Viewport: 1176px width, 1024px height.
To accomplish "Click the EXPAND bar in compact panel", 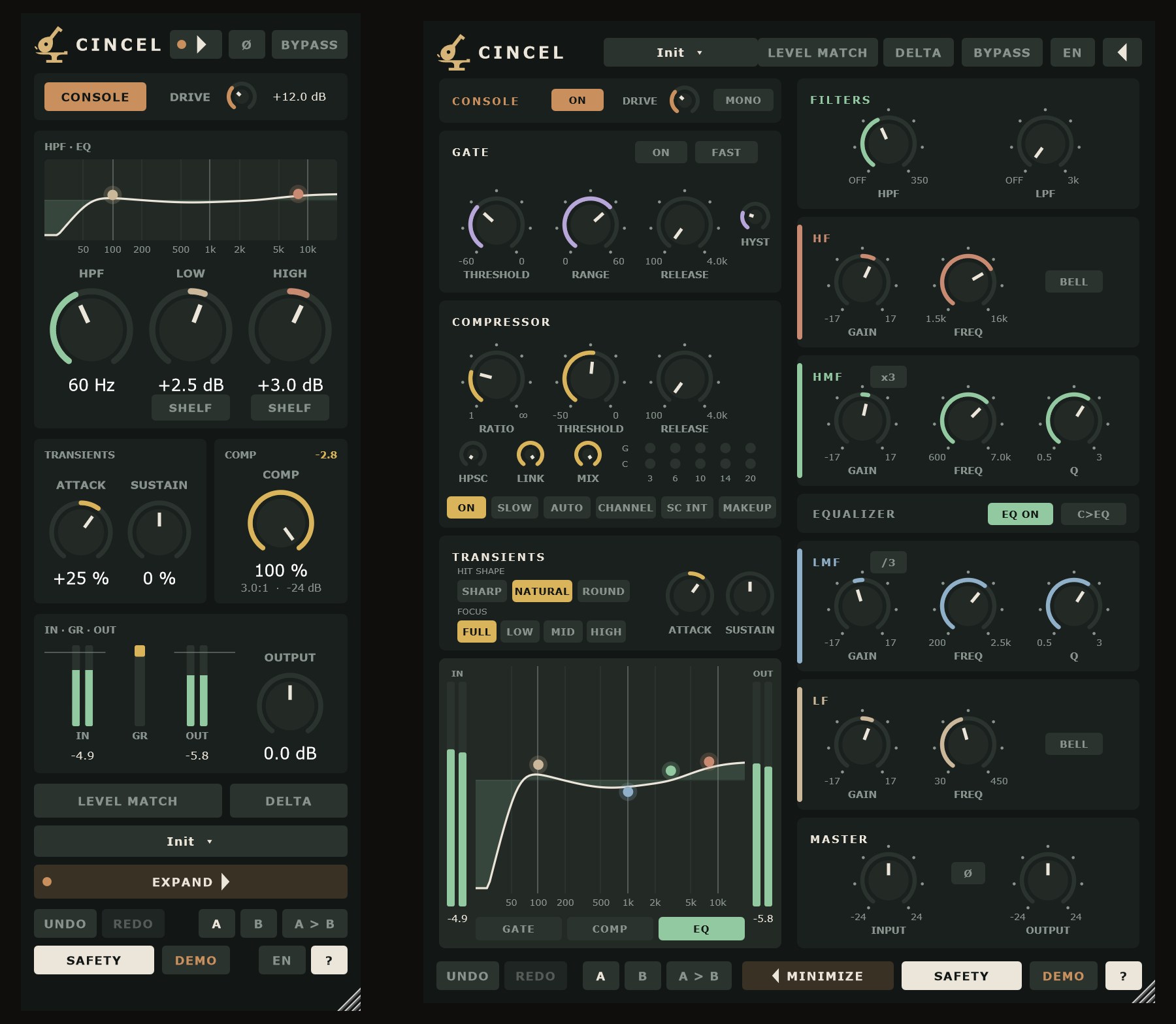I will point(190,882).
